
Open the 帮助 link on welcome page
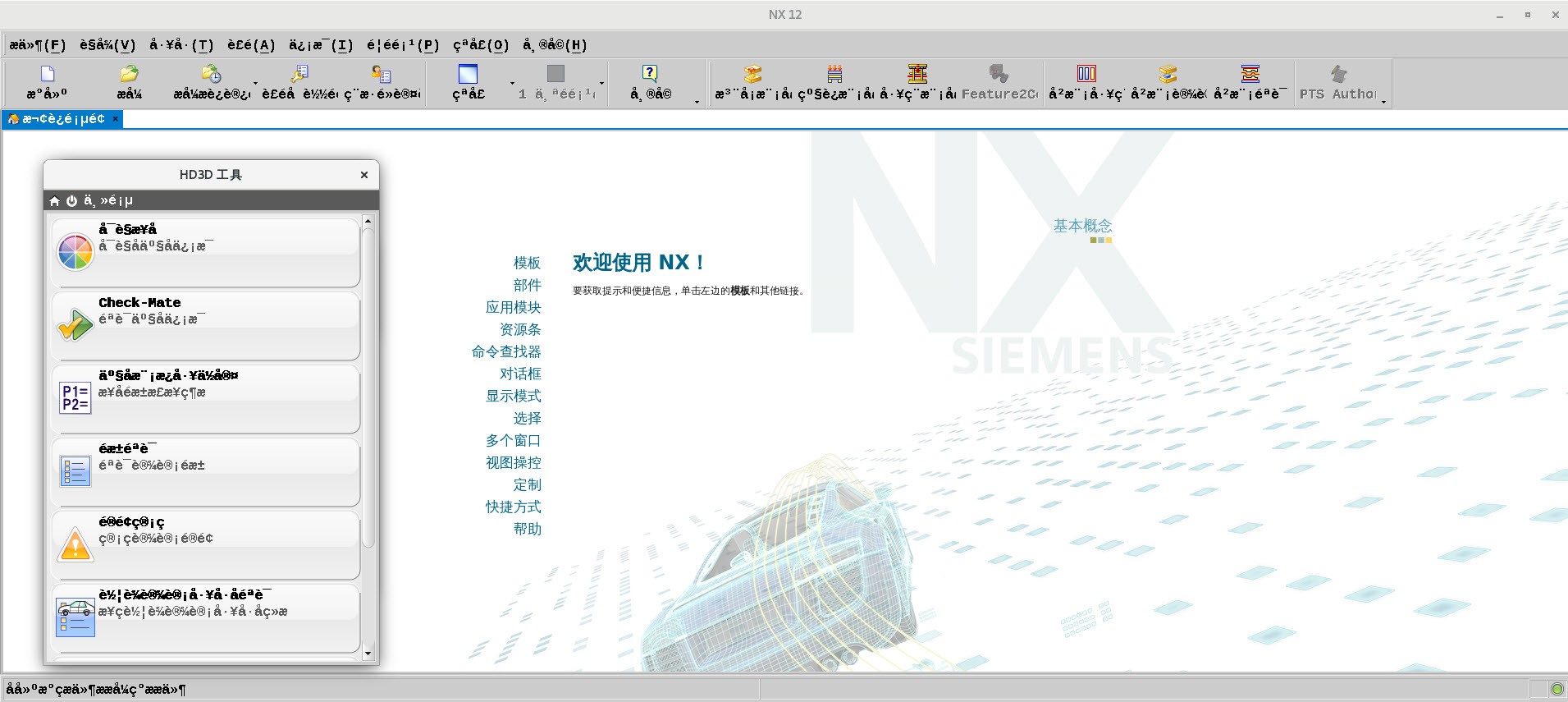coord(527,529)
